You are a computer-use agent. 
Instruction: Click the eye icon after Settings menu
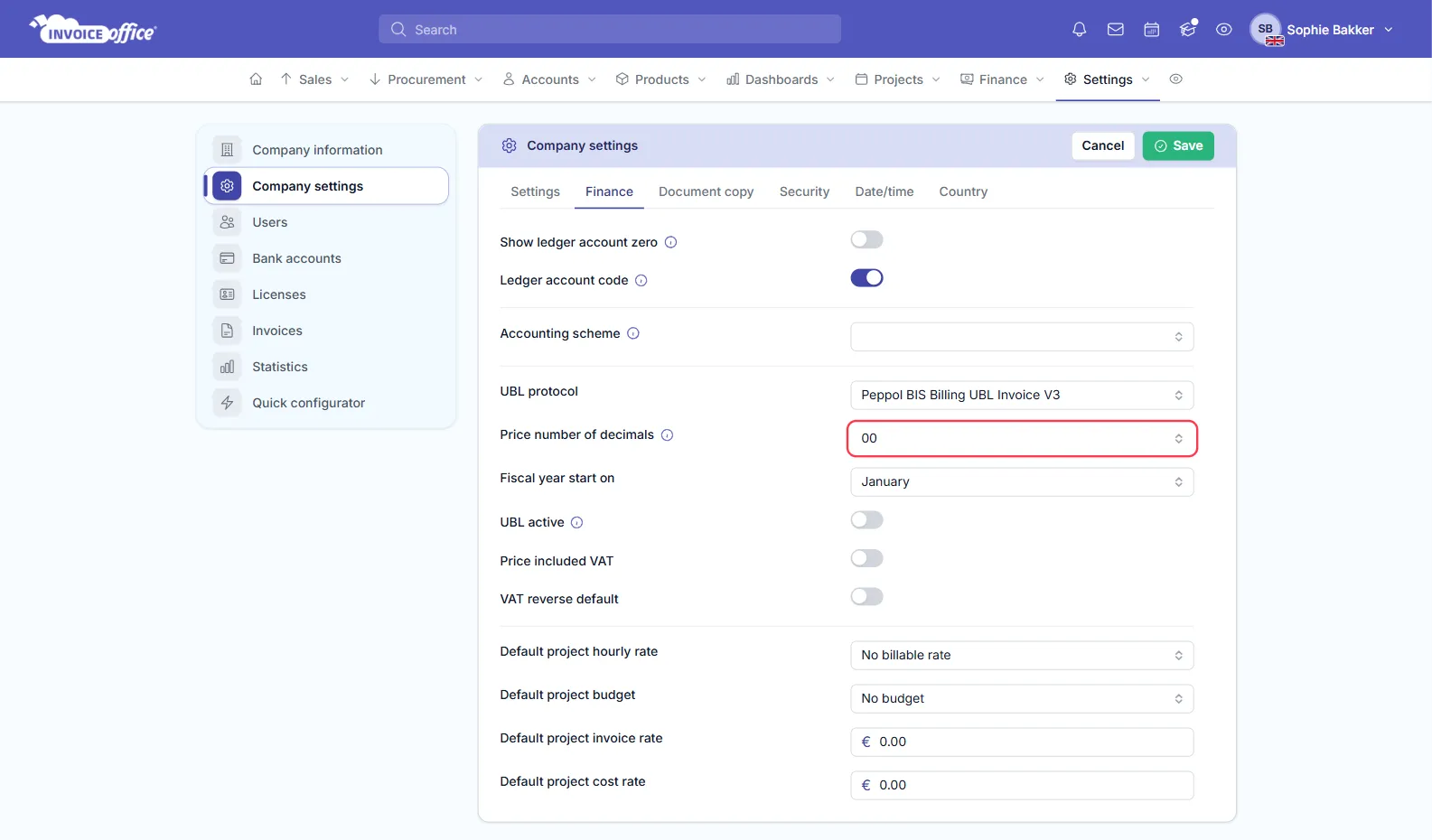pyautogui.click(x=1175, y=79)
